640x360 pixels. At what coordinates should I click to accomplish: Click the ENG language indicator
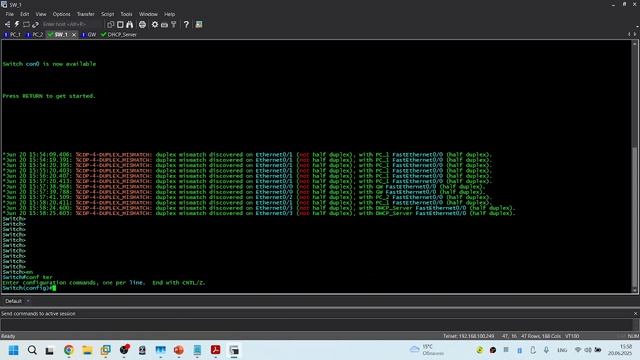[x=562, y=350]
